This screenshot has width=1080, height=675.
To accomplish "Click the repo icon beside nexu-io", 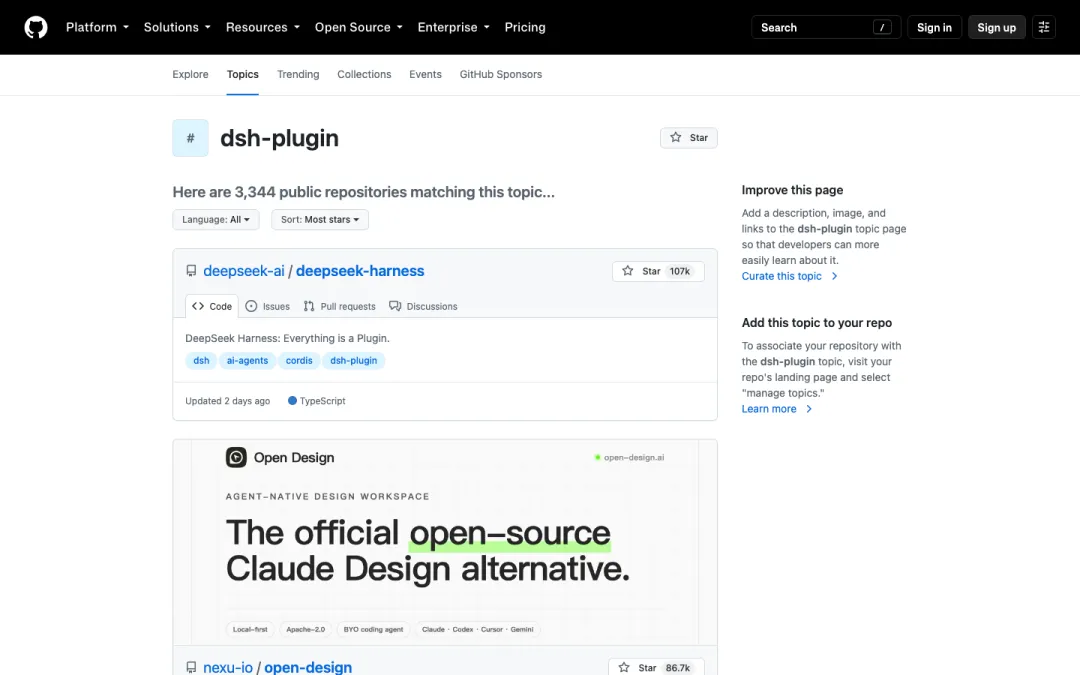I will (x=191, y=667).
